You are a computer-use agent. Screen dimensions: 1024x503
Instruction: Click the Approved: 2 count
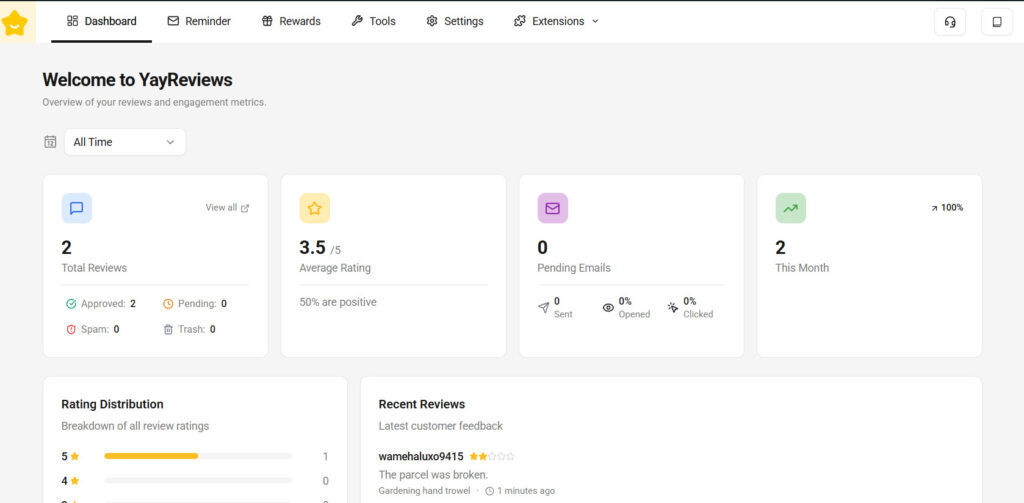click(x=101, y=304)
